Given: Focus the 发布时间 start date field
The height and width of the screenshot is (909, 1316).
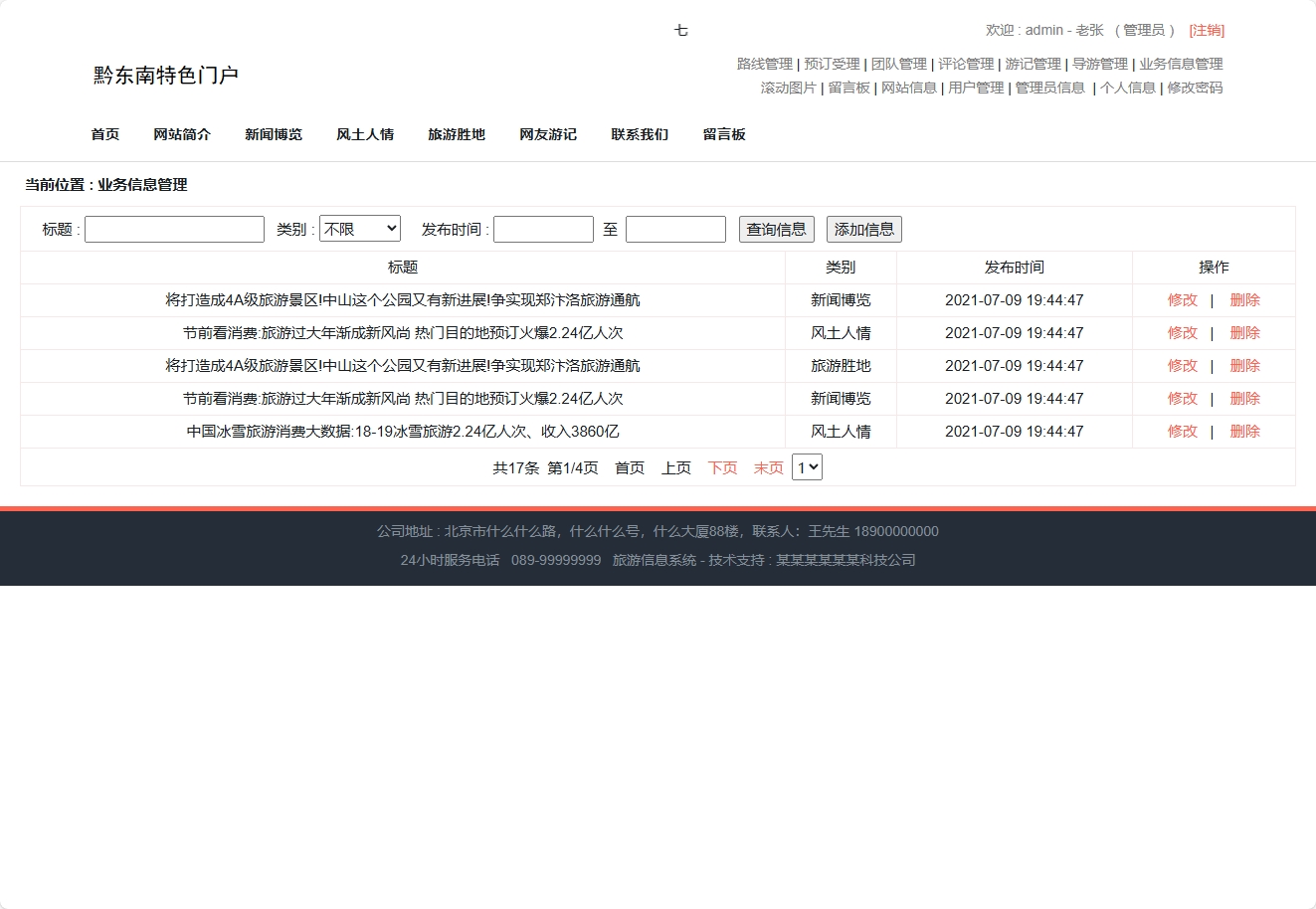Looking at the screenshot, I should (543, 230).
